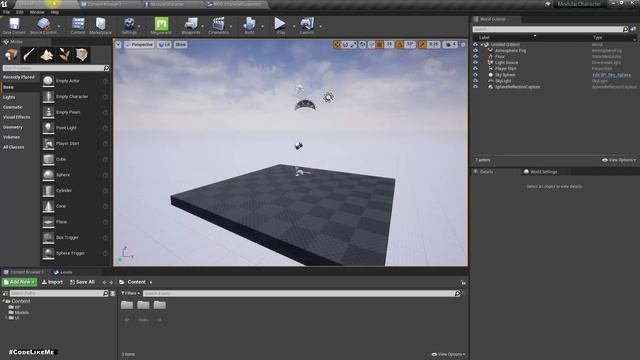Viewport: 640px width, 360px height.
Task: Open the scale snap value dropdown
Action: 434,44
